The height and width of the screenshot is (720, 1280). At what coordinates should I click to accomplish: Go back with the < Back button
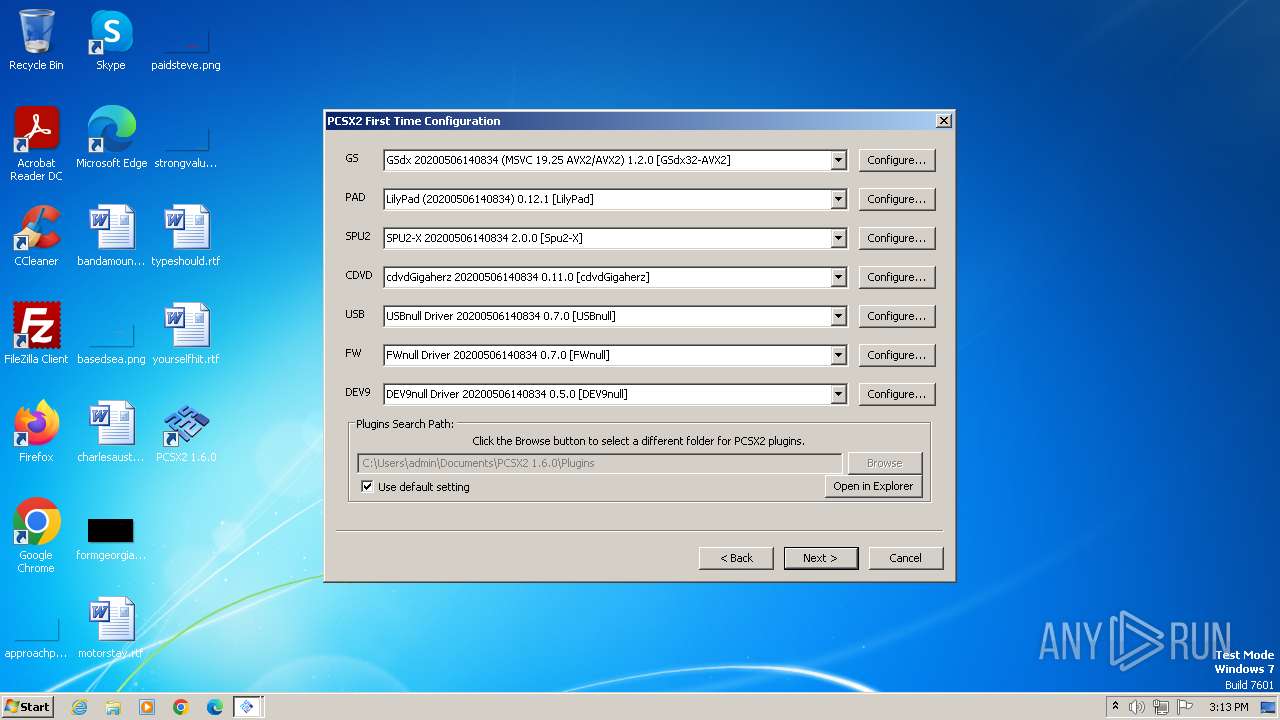(736, 558)
